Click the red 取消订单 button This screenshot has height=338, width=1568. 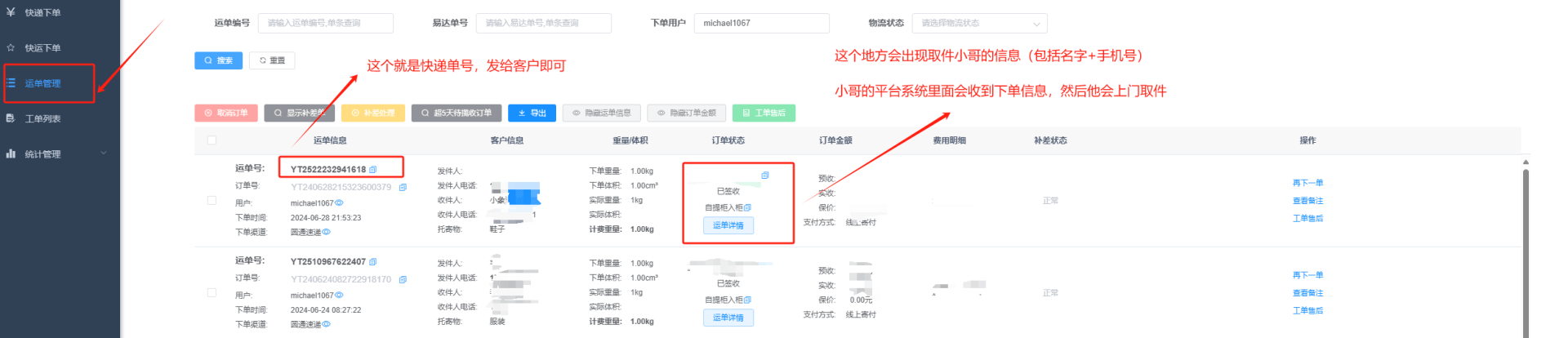tap(226, 113)
